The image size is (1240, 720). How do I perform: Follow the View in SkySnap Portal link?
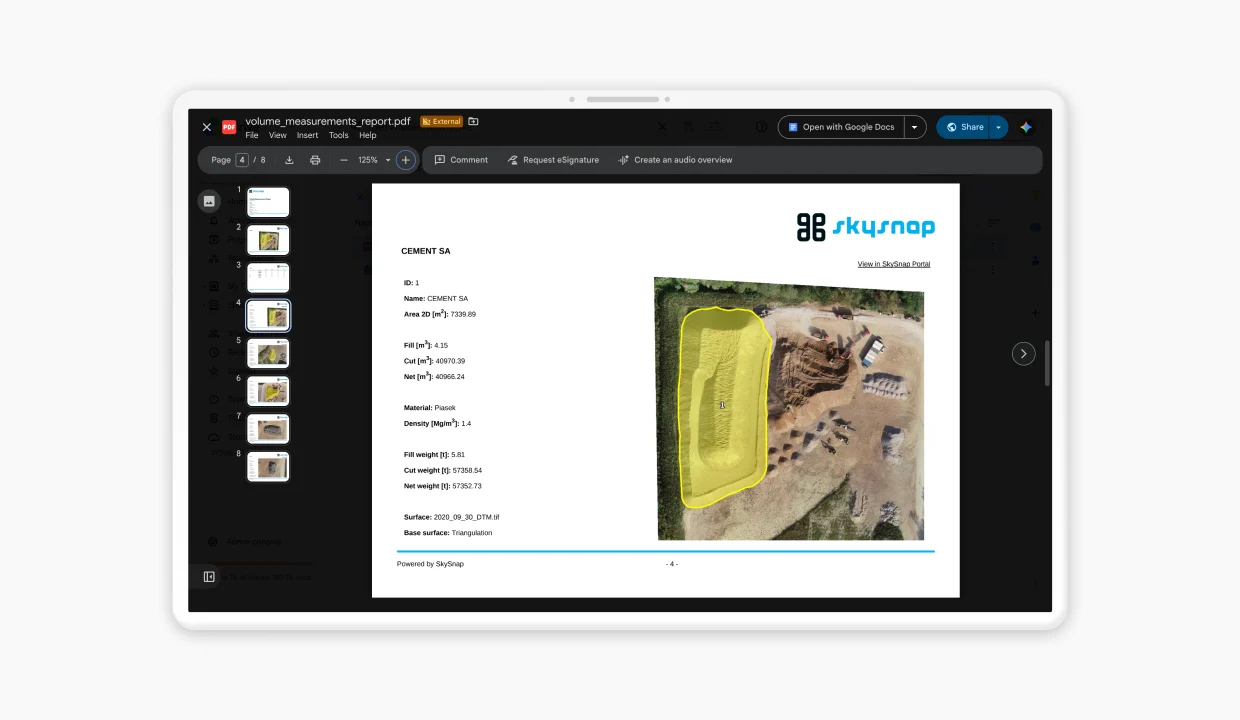point(894,264)
